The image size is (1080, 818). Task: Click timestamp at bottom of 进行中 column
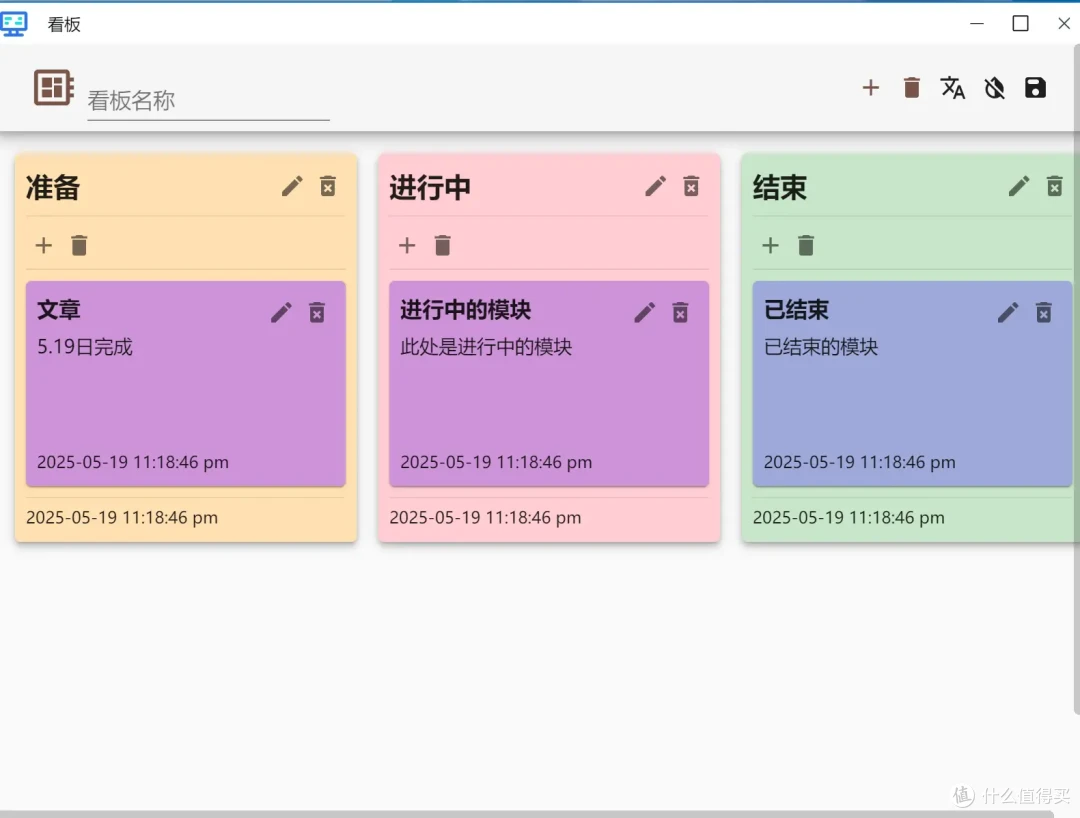[486, 518]
